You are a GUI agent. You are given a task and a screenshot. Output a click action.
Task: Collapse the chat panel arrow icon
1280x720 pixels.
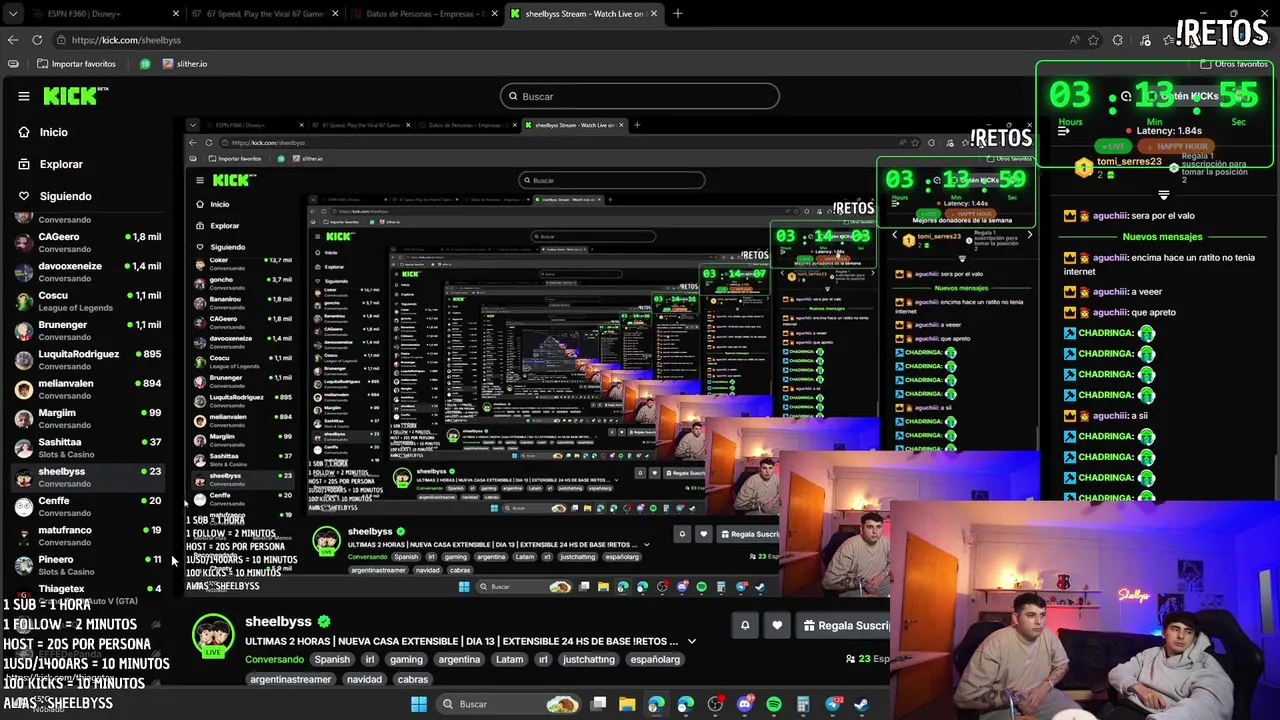coord(1064,130)
